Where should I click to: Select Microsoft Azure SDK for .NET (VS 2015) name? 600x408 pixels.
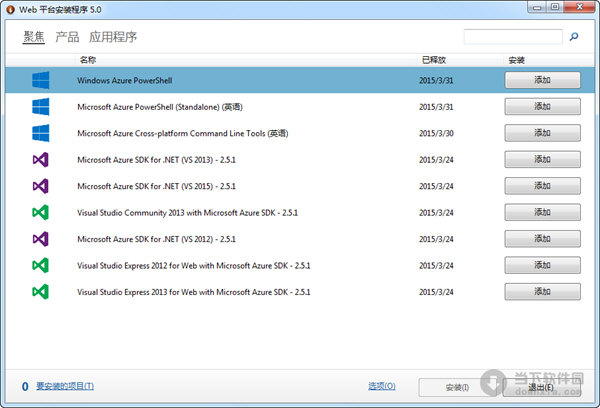pyautogui.click(x=157, y=186)
